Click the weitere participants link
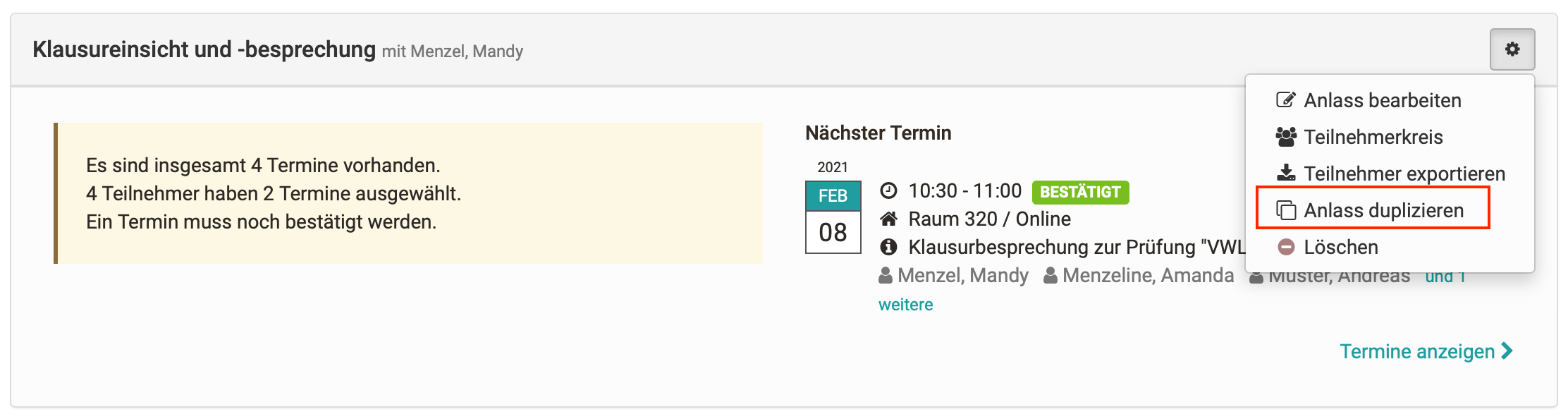 coord(905,305)
